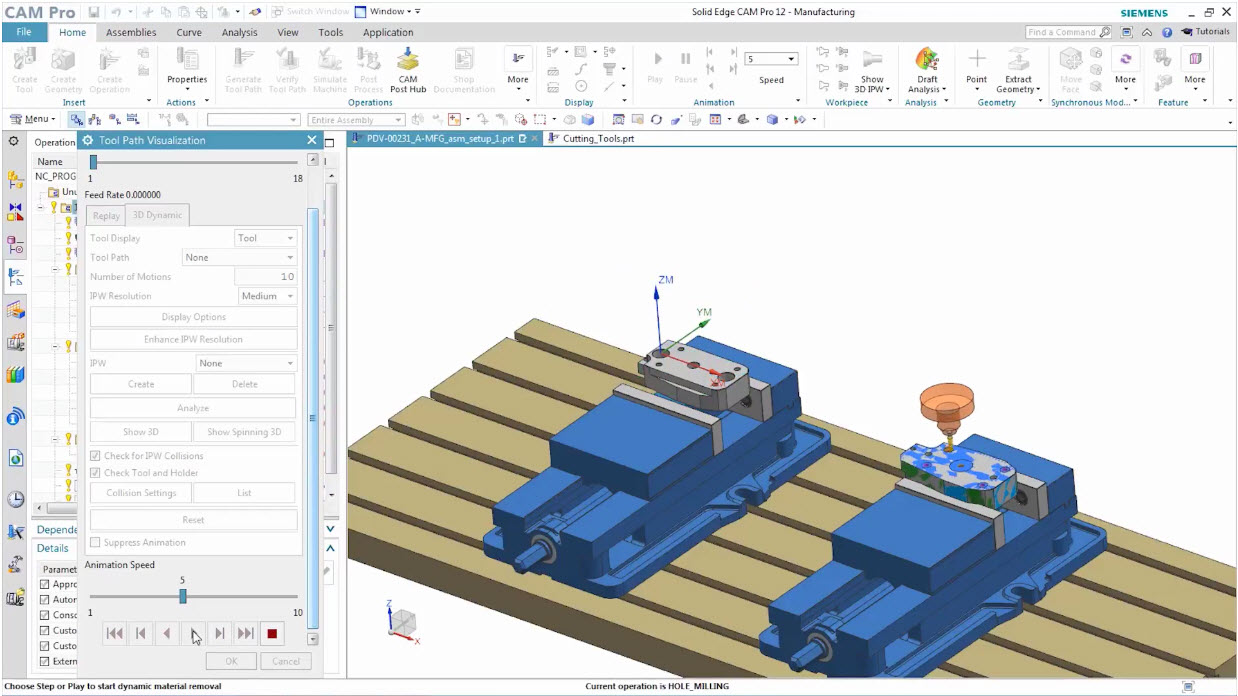Click the Undo icon in quick access toolbar
The width and height of the screenshot is (1238, 696).
(x=116, y=12)
